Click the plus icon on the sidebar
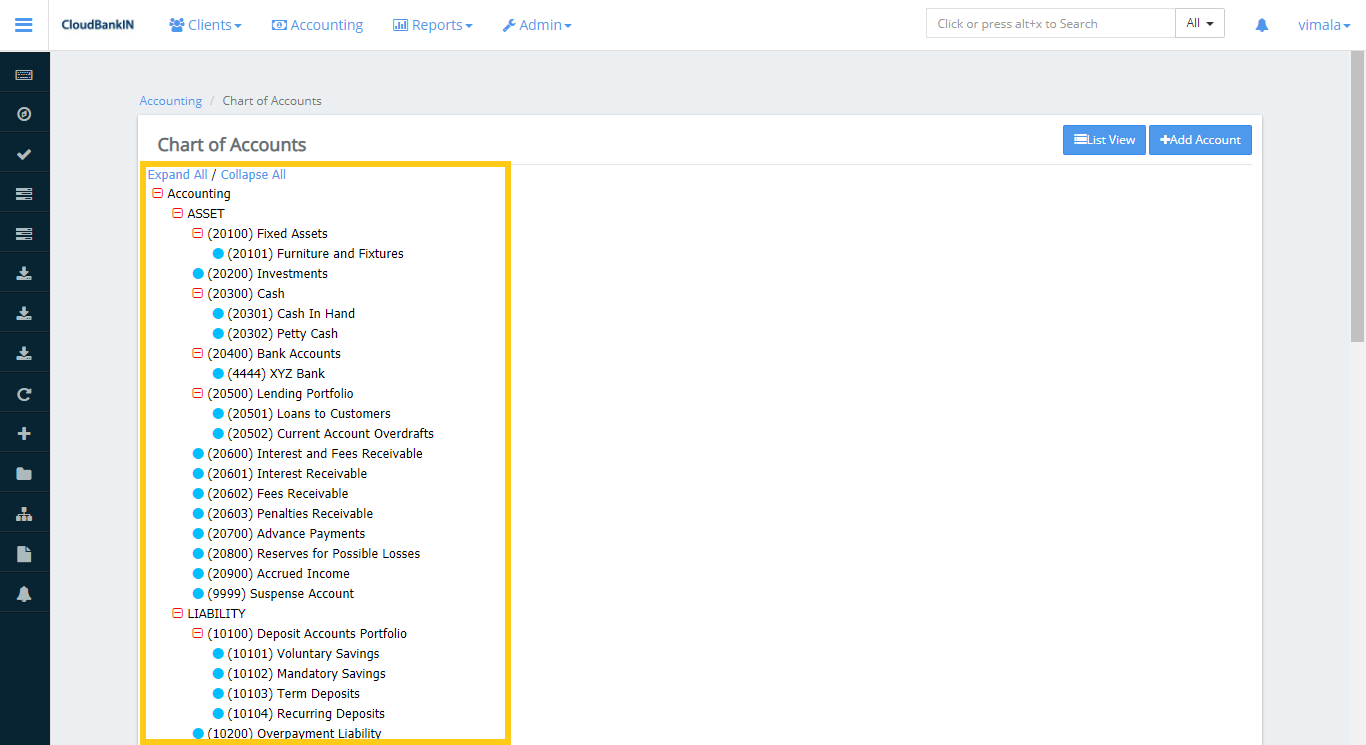The width and height of the screenshot is (1366, 745). point(24,433)
